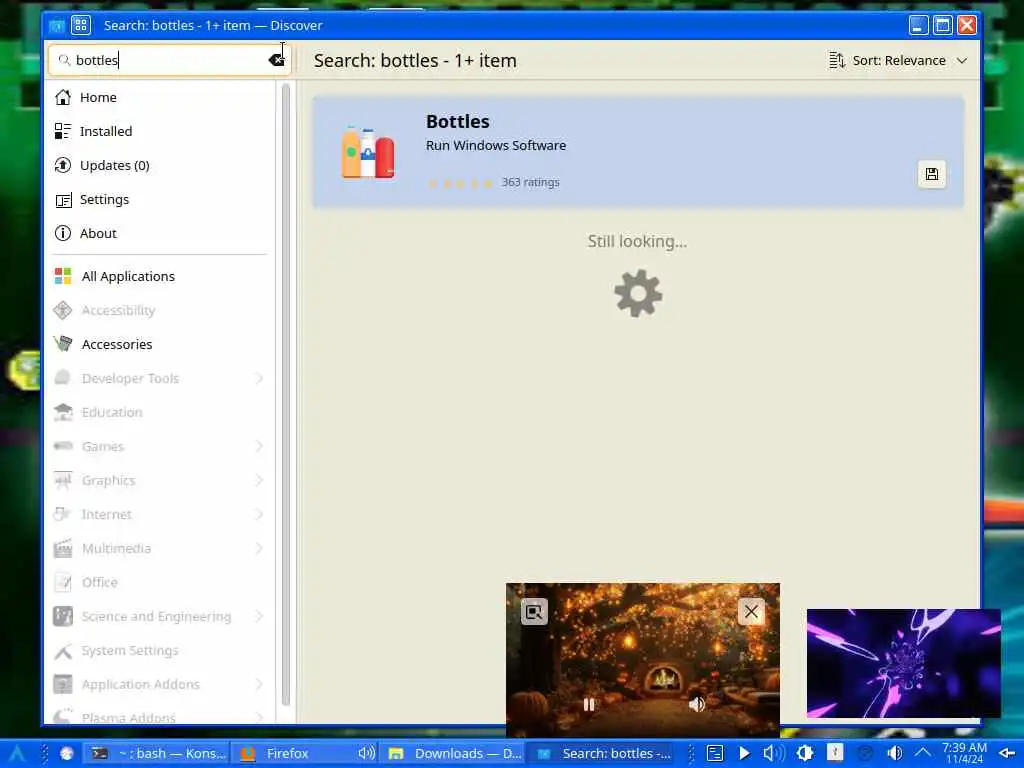Show hidden system tray icons arrow
This screenshot has width=1024, height=768.
922,754
